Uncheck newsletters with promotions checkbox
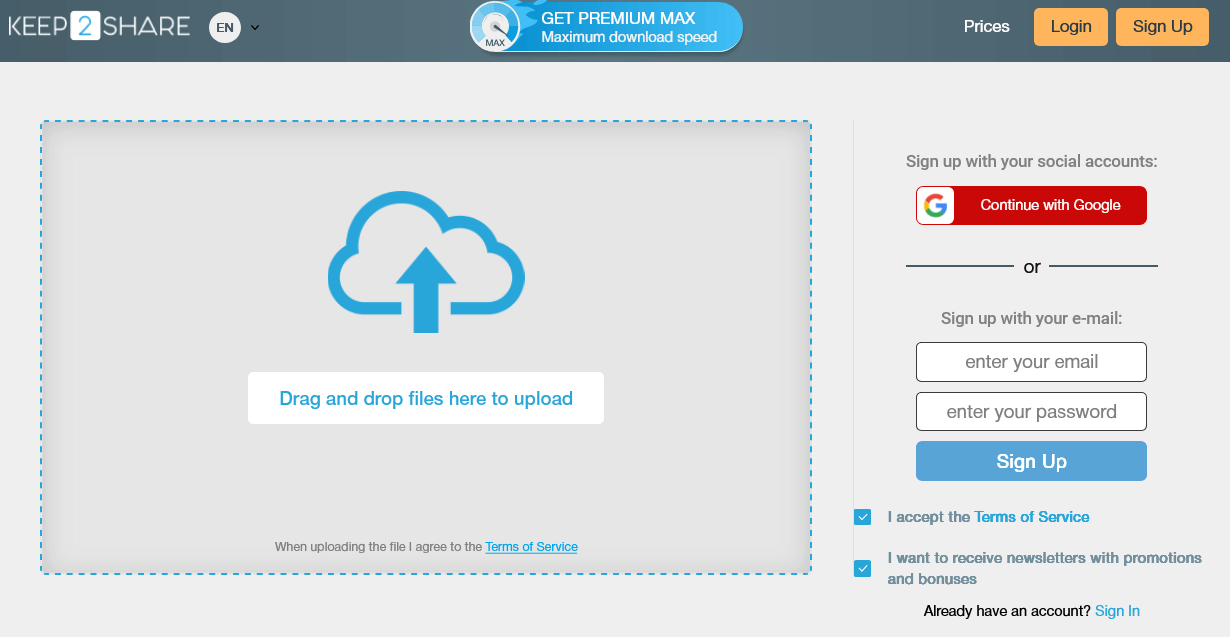Viewport: 1231px width, 637px height. point(863,568)
